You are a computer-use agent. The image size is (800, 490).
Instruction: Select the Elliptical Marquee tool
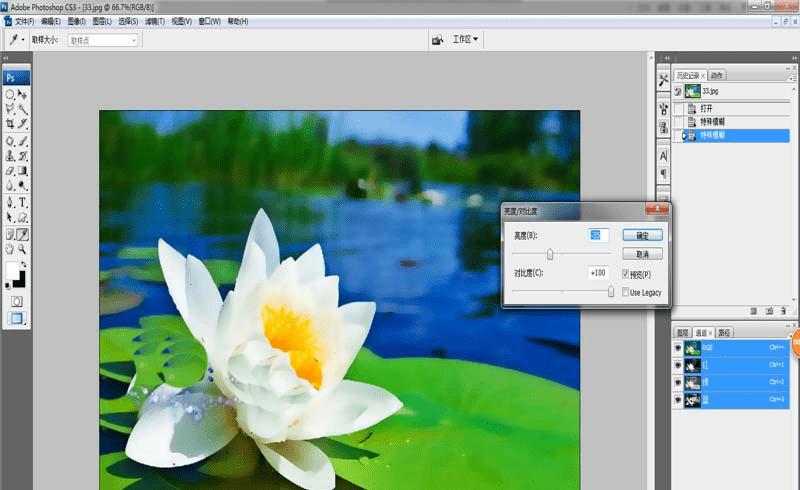pos(10,94)
